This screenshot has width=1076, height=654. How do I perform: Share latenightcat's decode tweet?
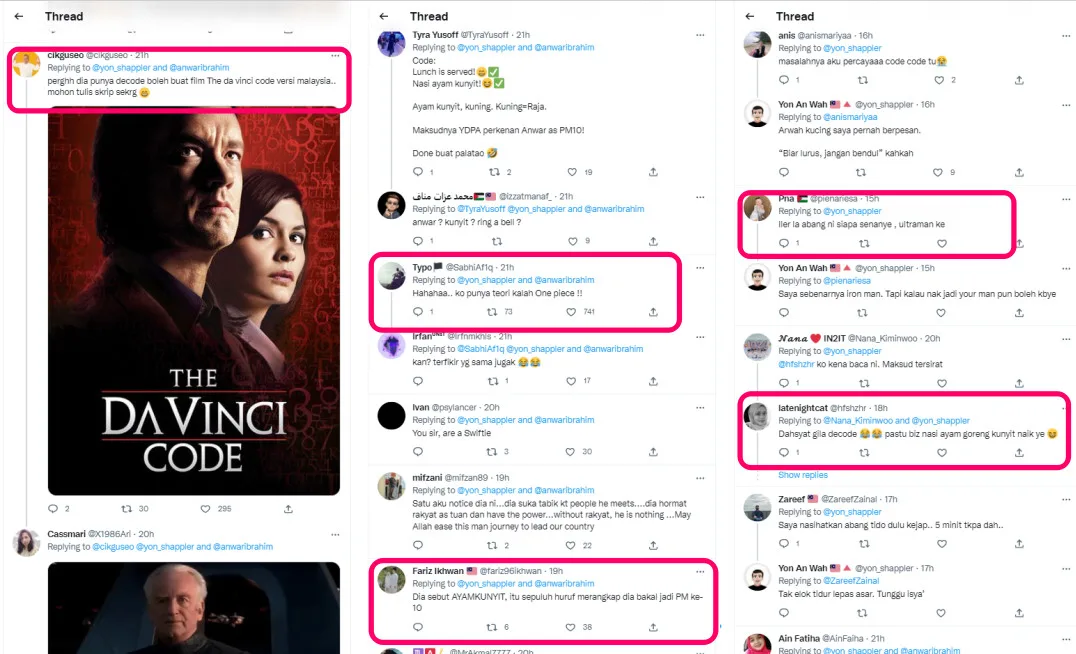tap(1019, 452)
